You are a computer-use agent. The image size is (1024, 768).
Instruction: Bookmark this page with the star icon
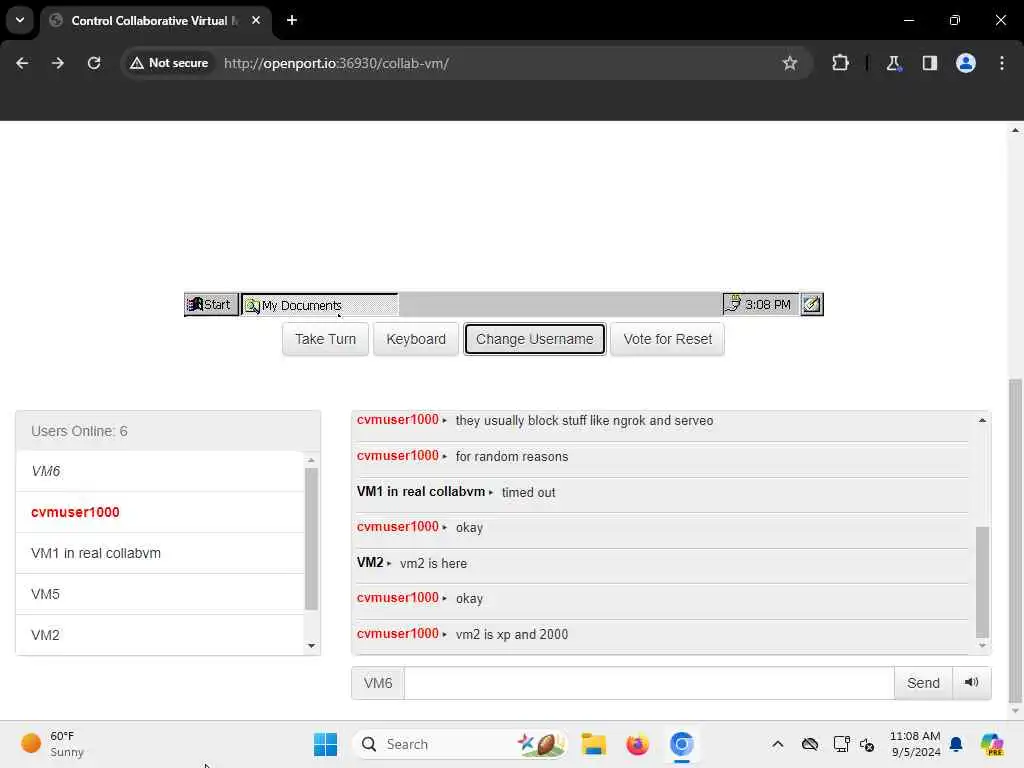(790, 63)
